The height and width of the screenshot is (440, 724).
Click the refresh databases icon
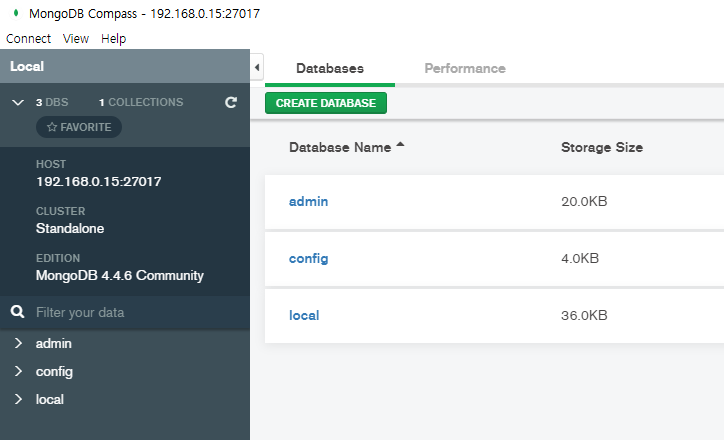(x=231, y=102)
